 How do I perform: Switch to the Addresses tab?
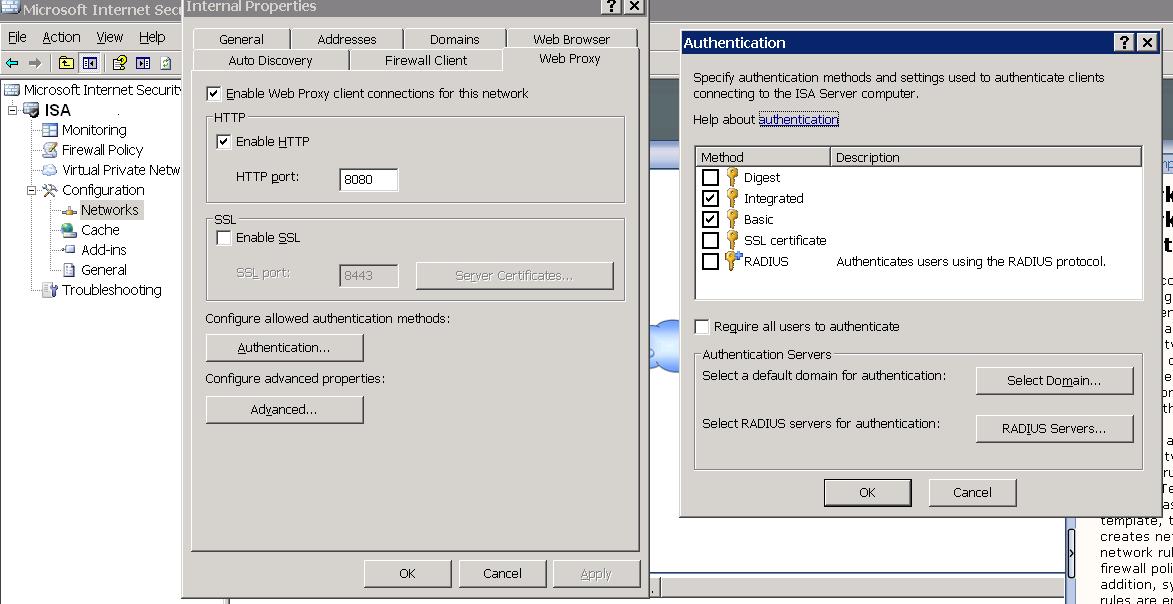(x=346, y=39)
